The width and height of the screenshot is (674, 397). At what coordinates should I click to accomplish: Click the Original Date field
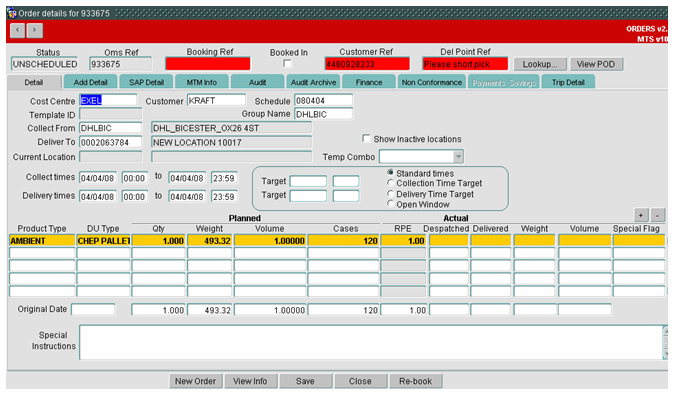tap(93, 309)
